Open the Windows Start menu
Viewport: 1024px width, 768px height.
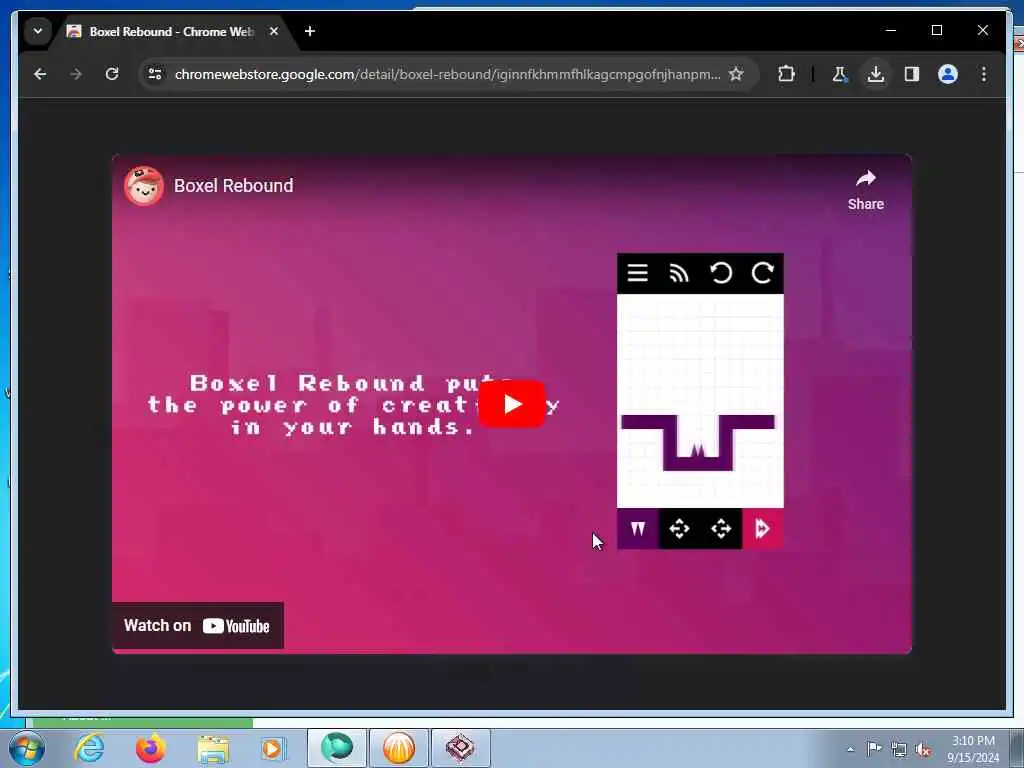point(27,748)
